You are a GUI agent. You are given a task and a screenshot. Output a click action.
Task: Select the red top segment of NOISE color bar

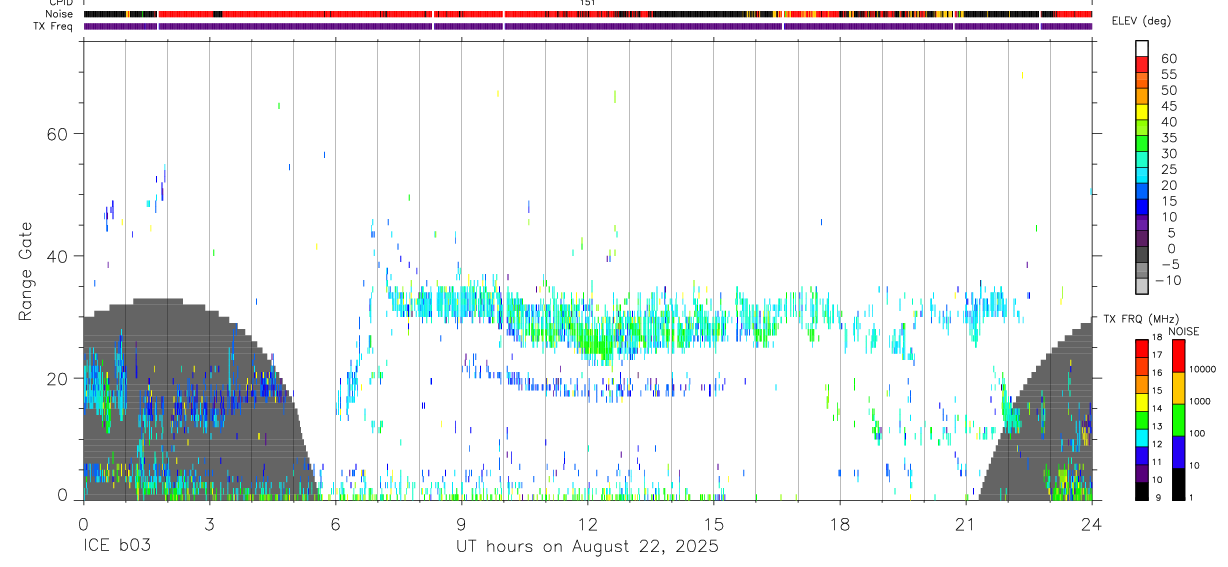[x=1178, y=356]
